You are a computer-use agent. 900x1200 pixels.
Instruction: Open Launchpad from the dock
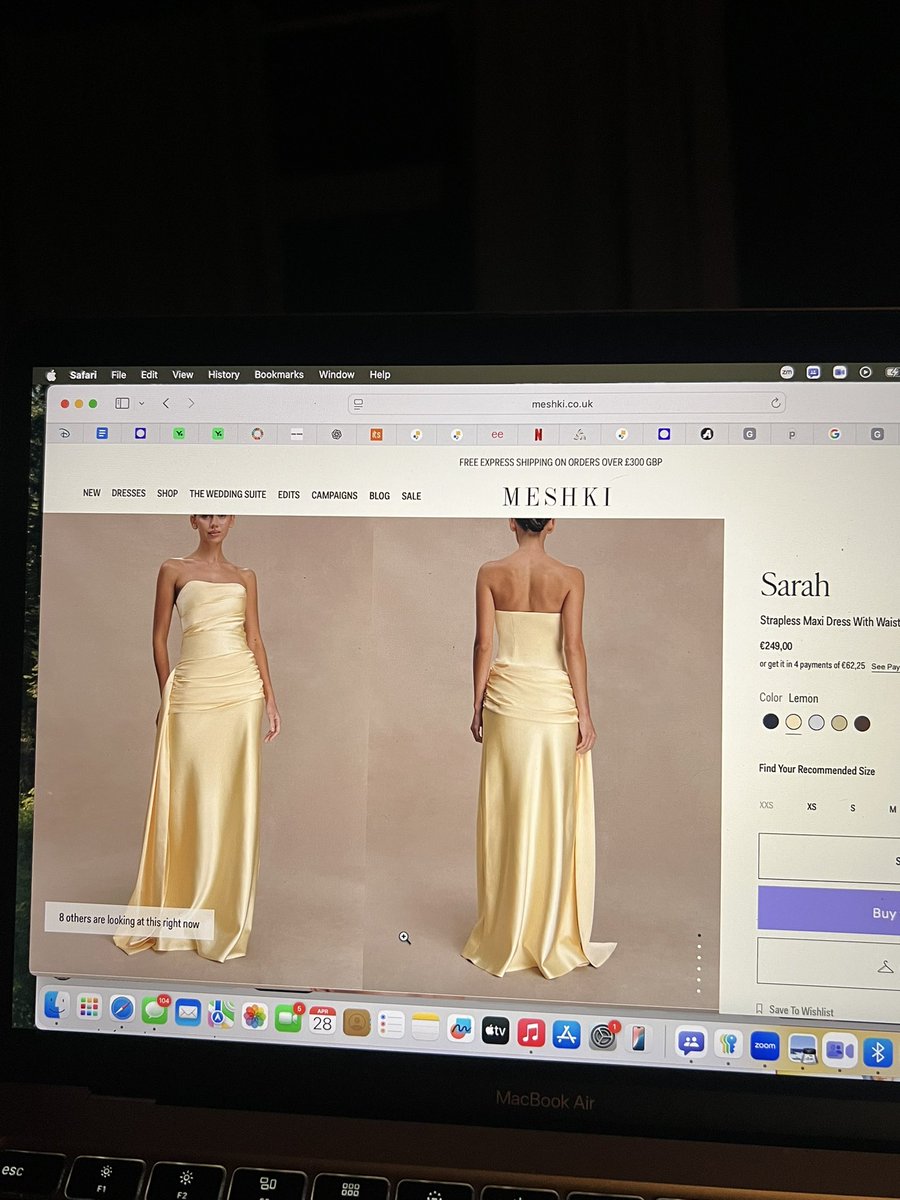(x=89, y=1006)
